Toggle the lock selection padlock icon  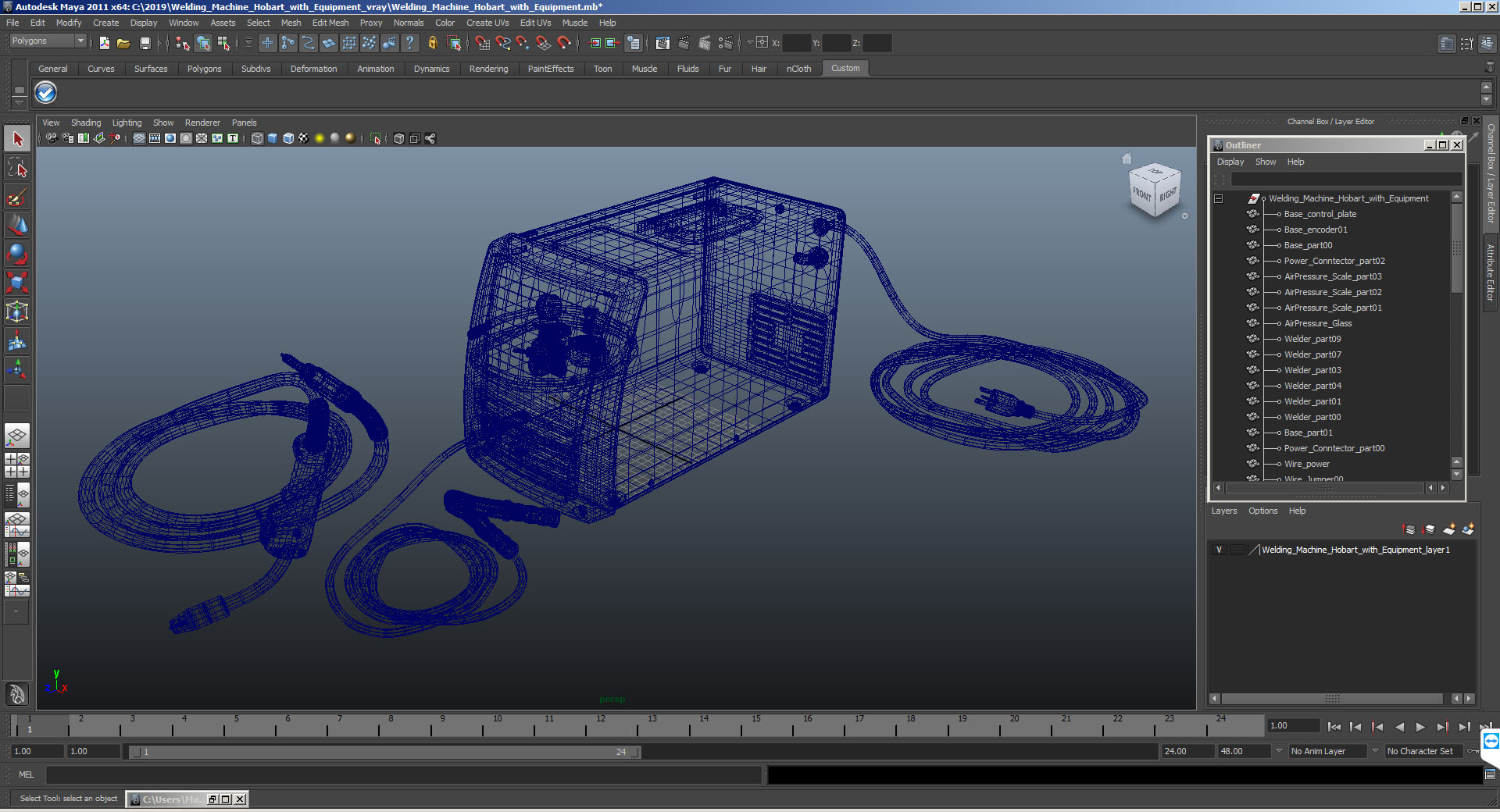[x=432, y=44]
